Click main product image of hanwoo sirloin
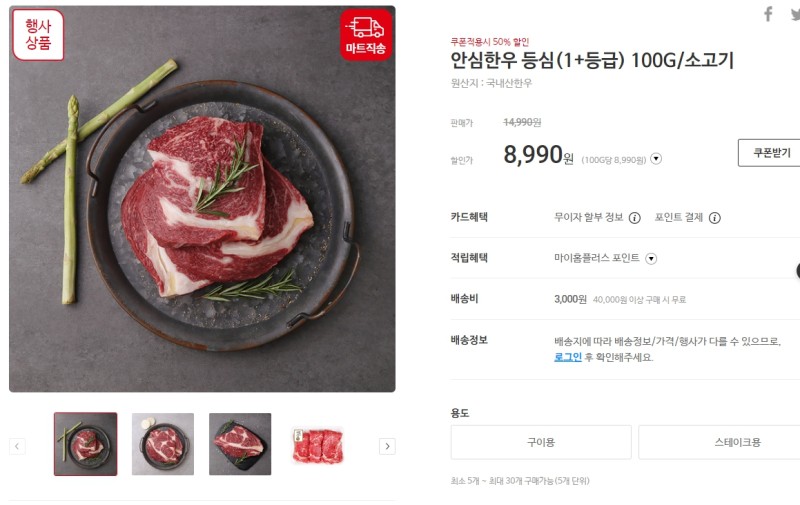 202,199
